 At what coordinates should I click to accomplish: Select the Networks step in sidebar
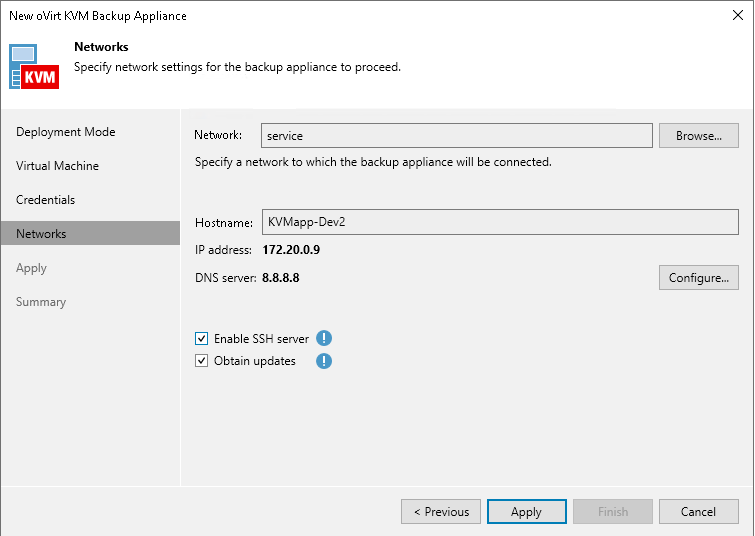tap(42, 234)
